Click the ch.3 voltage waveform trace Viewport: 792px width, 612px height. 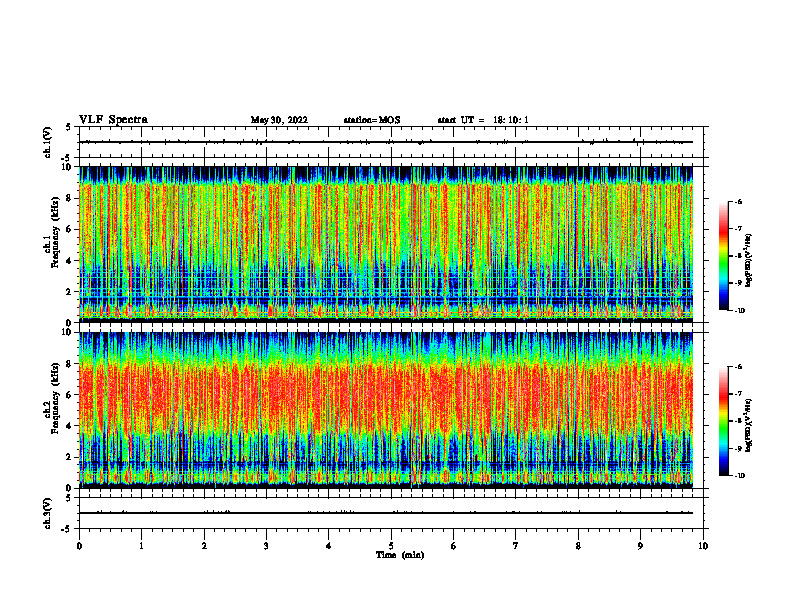click(386, 513)
